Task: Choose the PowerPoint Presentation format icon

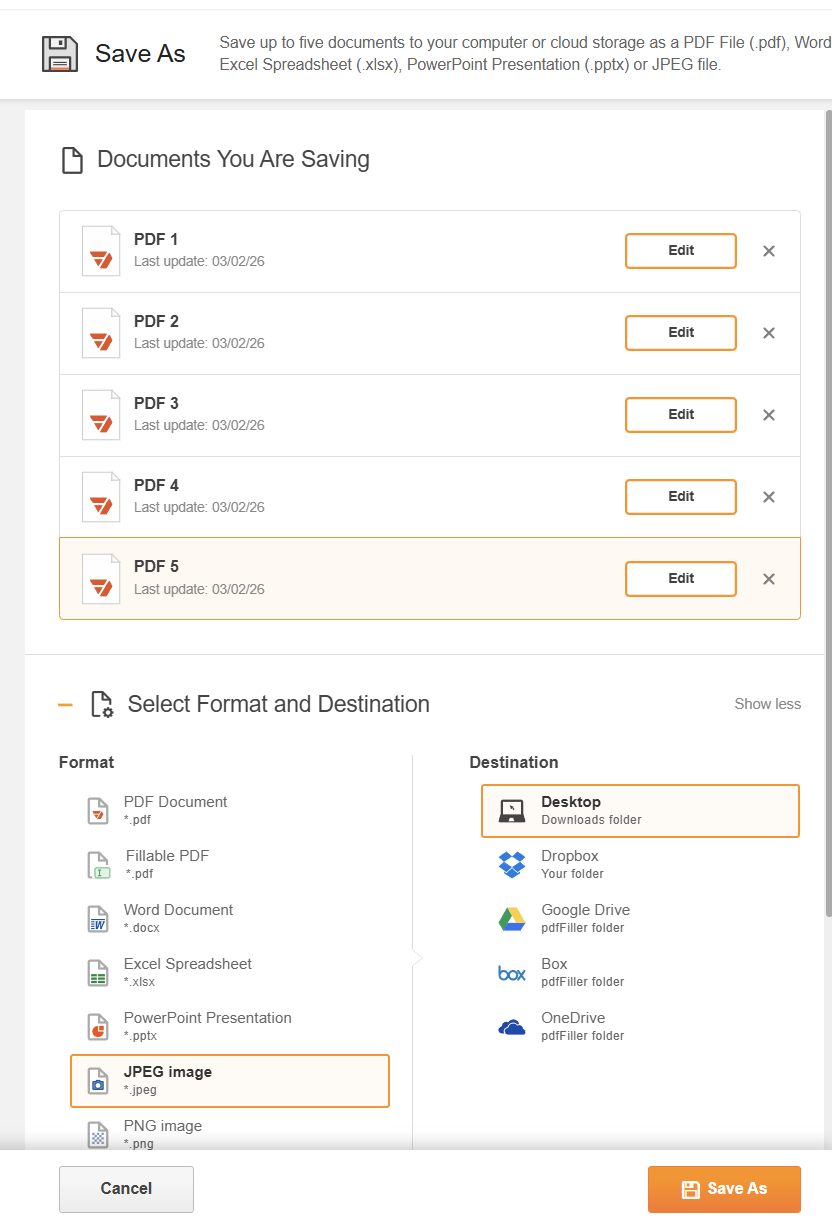Action: (97, 1026)
